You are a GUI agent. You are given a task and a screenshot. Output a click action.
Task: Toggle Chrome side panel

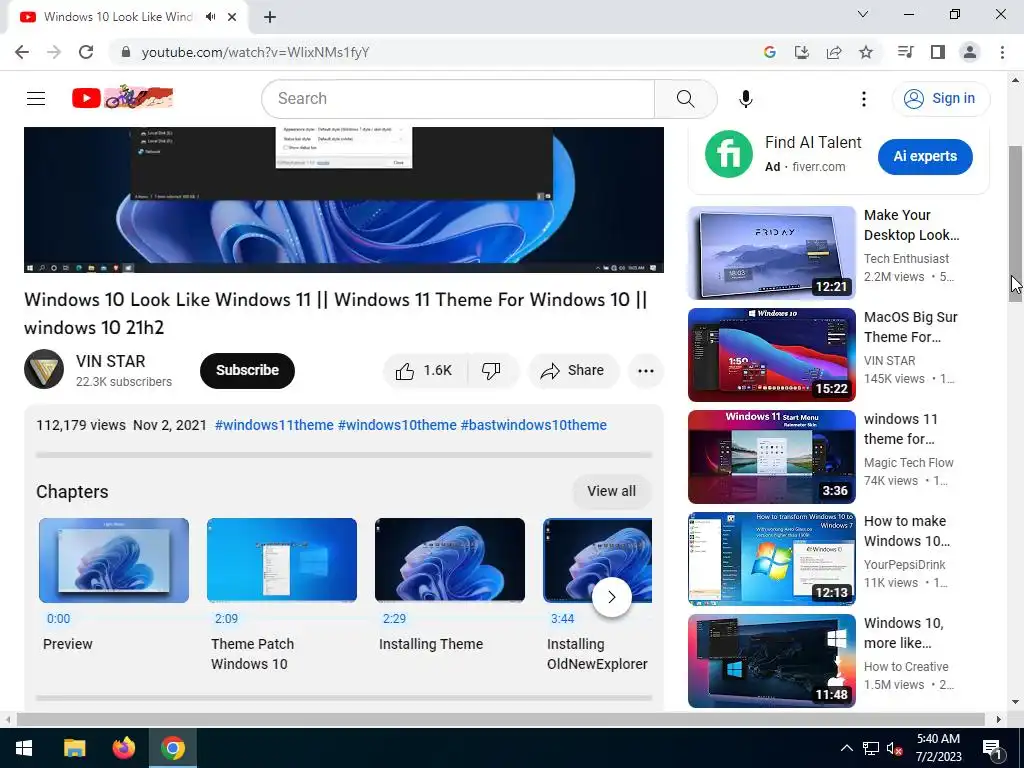pyautogui.click(x=938, y=52)
